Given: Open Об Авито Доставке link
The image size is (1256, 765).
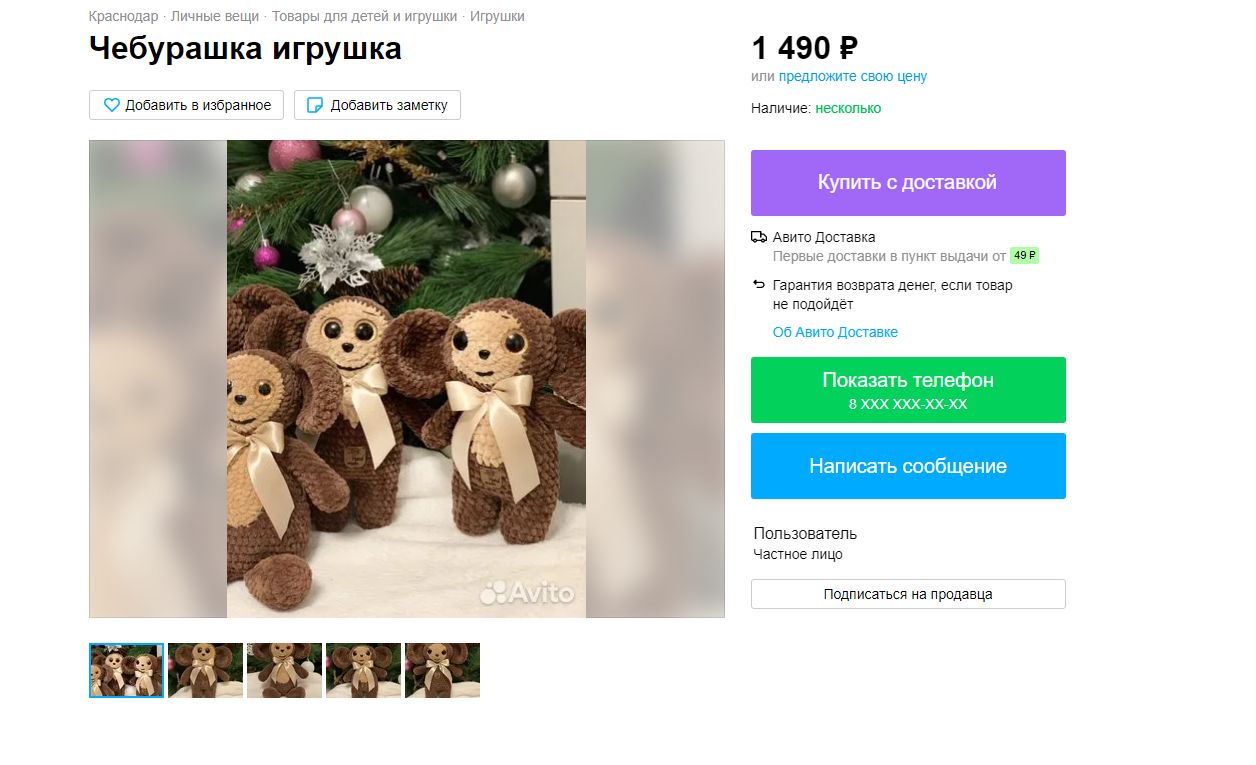Looking at the screenshot, I should point(835,332).
